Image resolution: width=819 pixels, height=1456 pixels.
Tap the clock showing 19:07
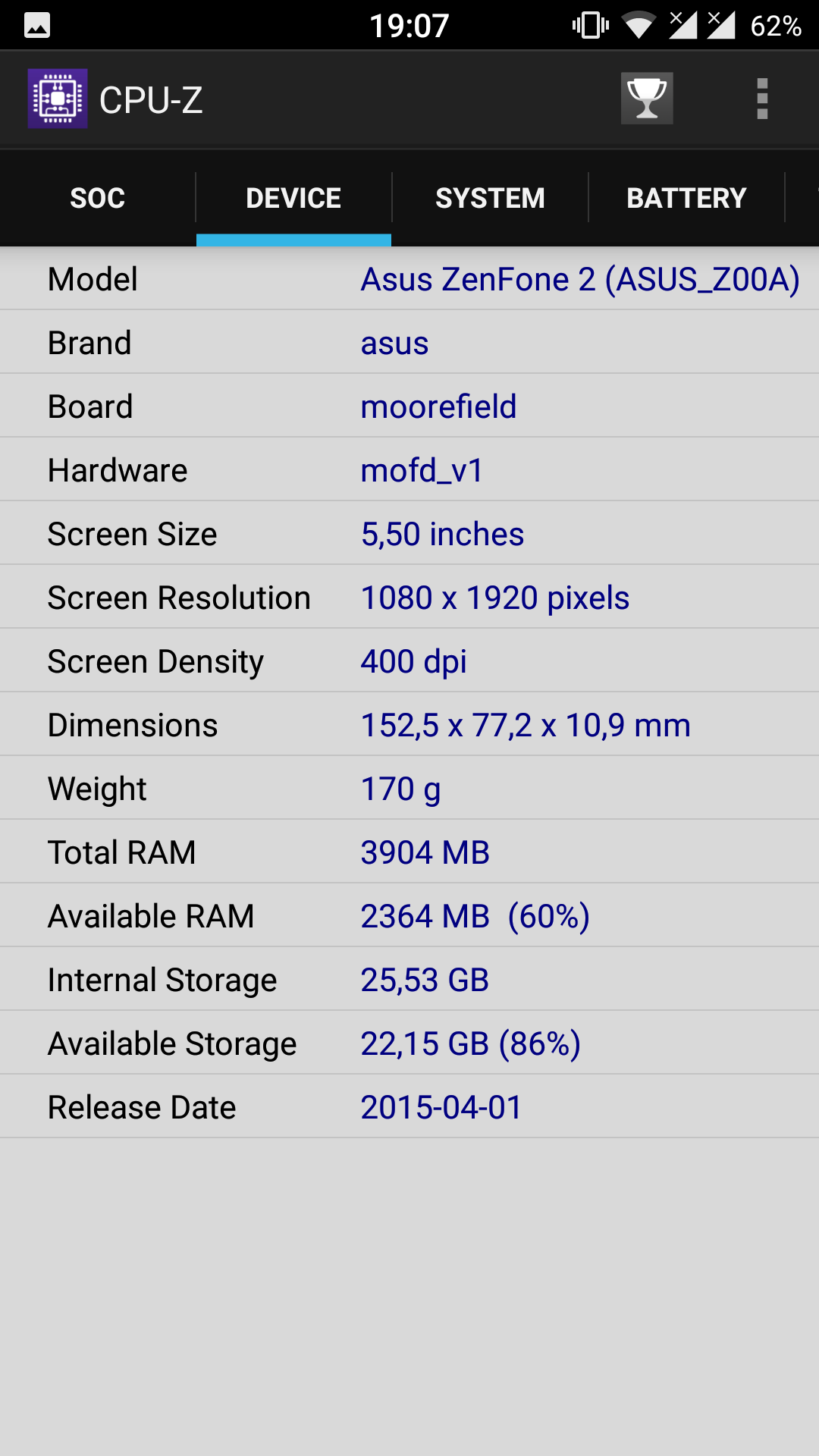click(409, 26)
